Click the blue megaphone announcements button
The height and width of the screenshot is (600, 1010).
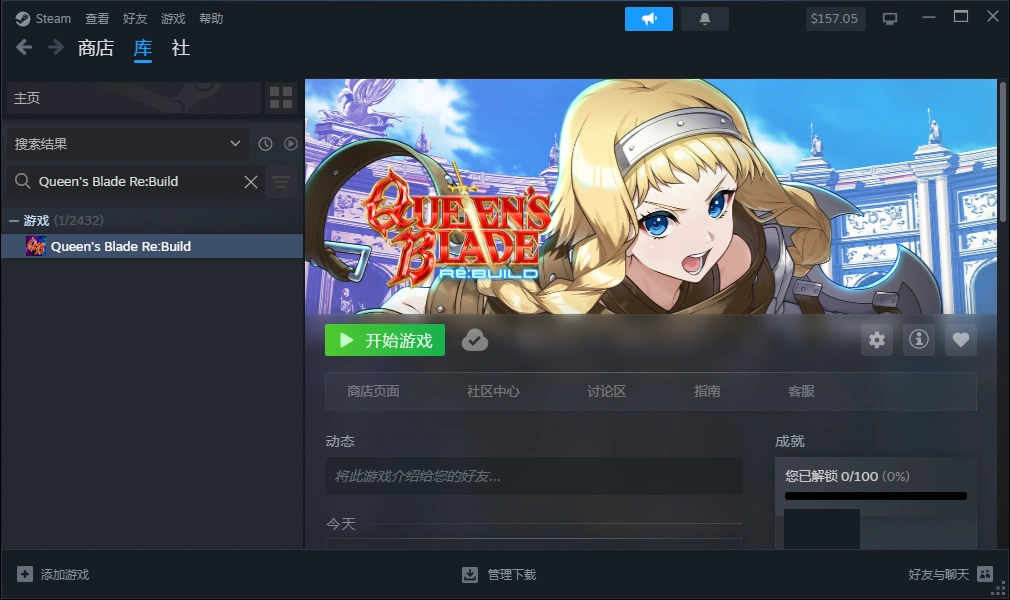coord(649,19)
